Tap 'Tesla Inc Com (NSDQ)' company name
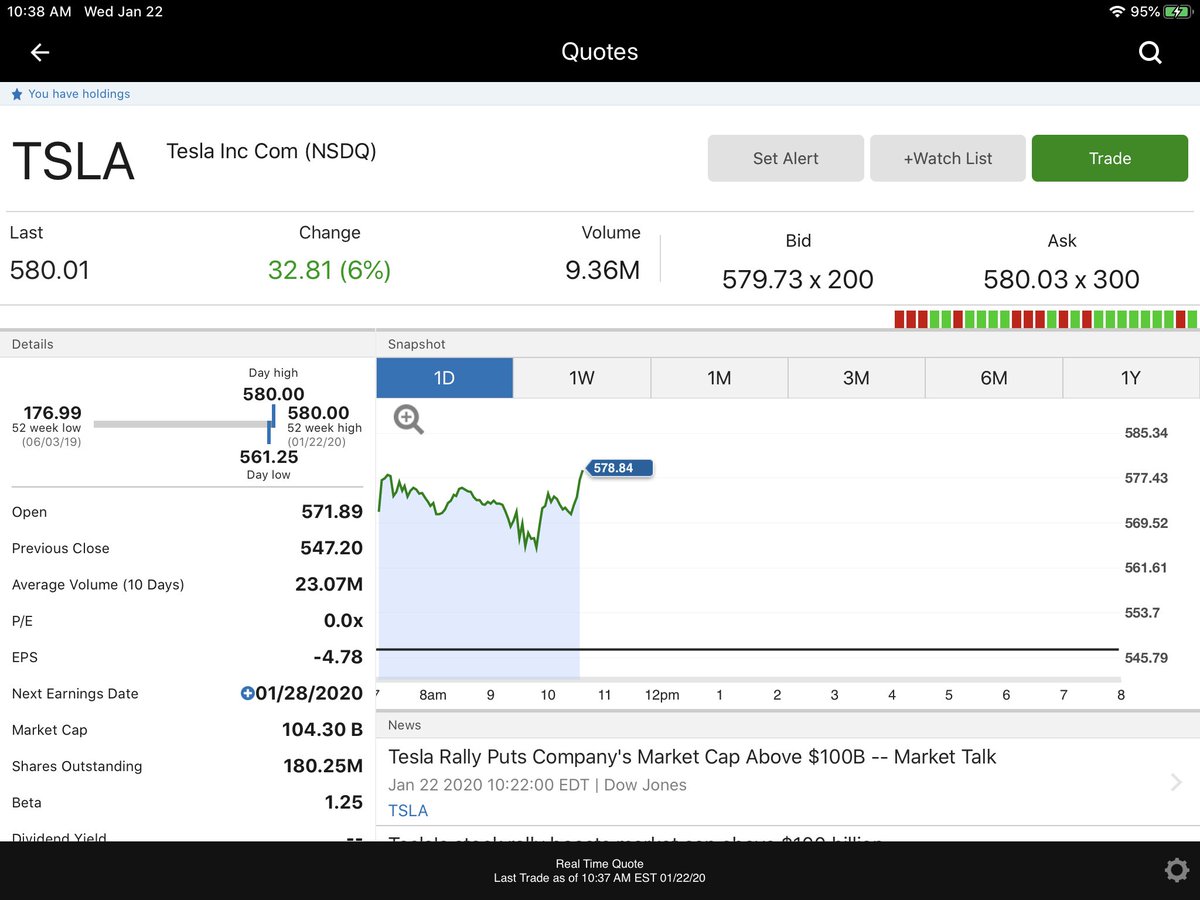Image resolution: width=1200 pixels, height=900 pixels. (271, 152)
